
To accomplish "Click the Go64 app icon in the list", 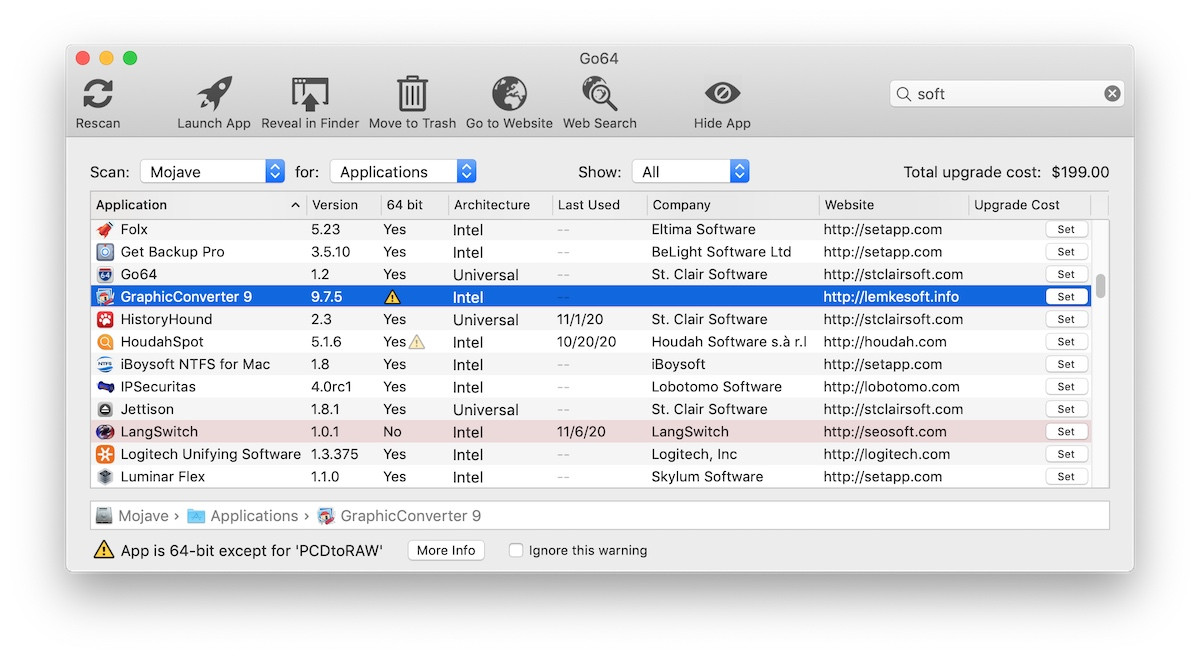I will pyautogui.click(x=105, y=274).
